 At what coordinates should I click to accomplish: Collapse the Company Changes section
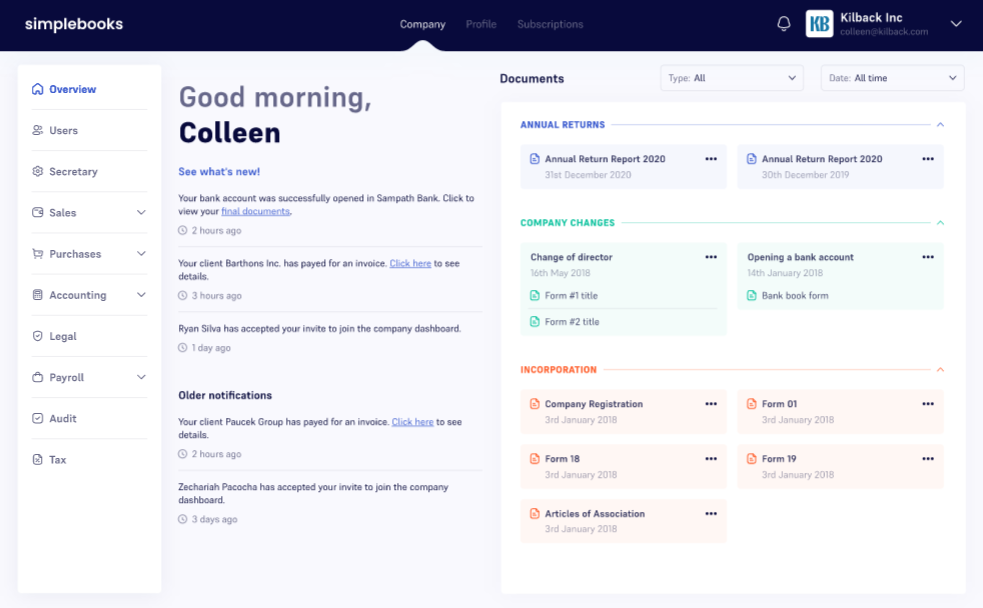(940, 223)
